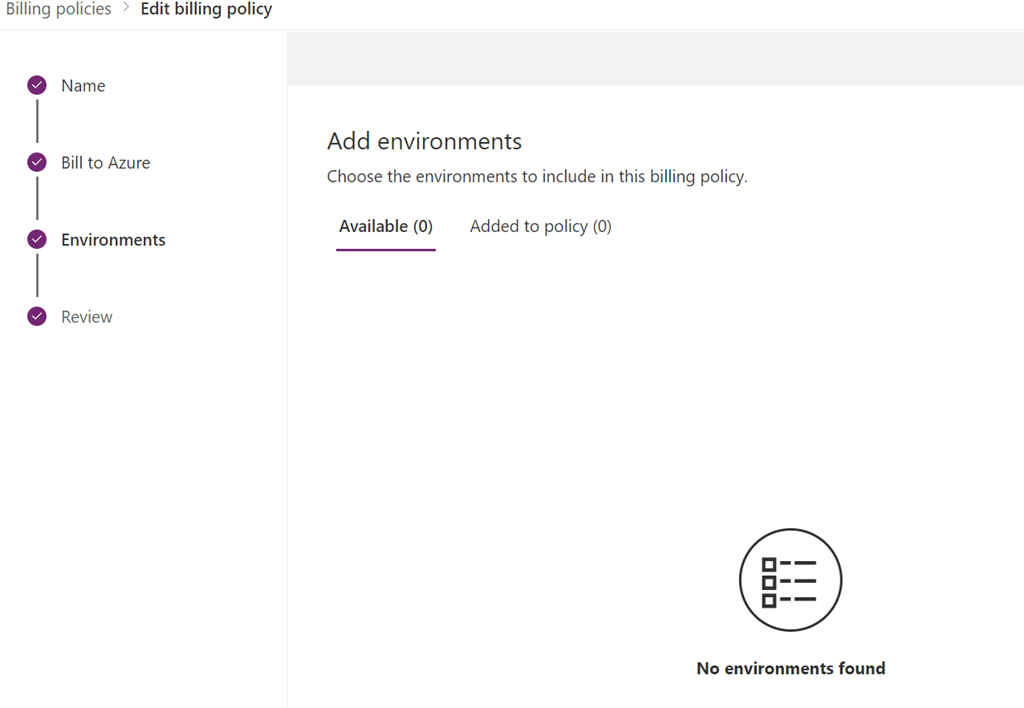
Task: Go back to Billing policies breadcrumb
Action: [x=57, y=9]
